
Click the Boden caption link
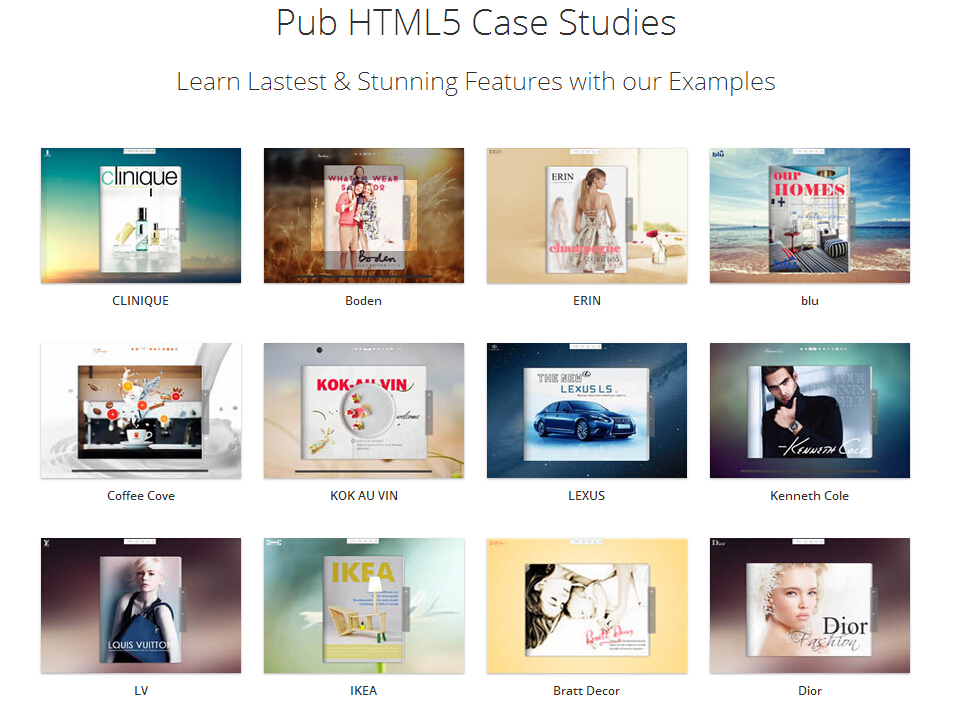pos(364,301)
